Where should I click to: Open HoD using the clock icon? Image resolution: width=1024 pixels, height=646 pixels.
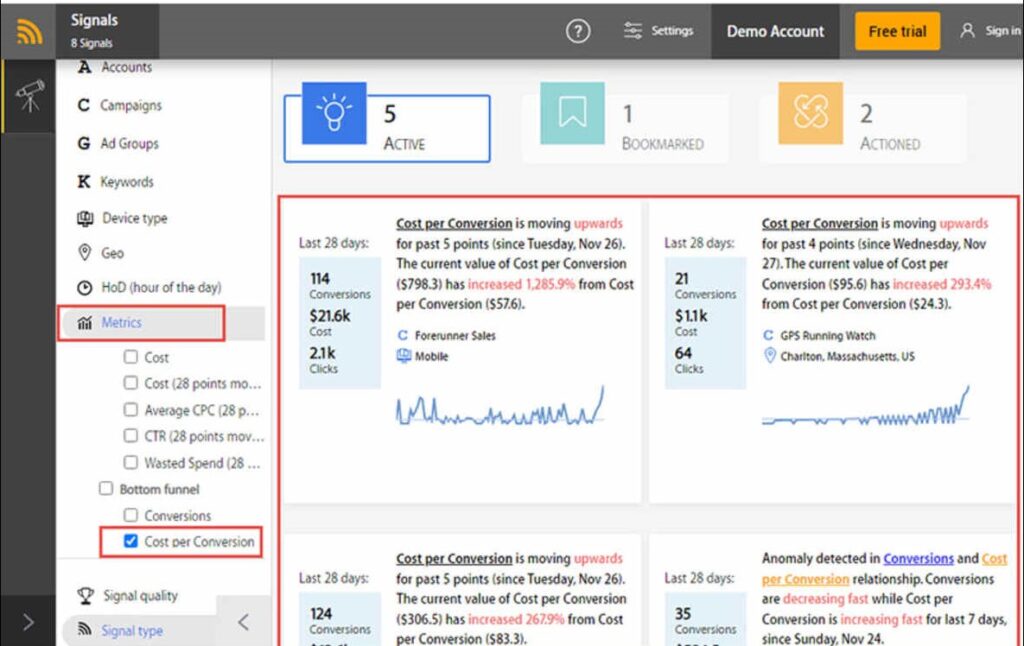coord(83,289)
